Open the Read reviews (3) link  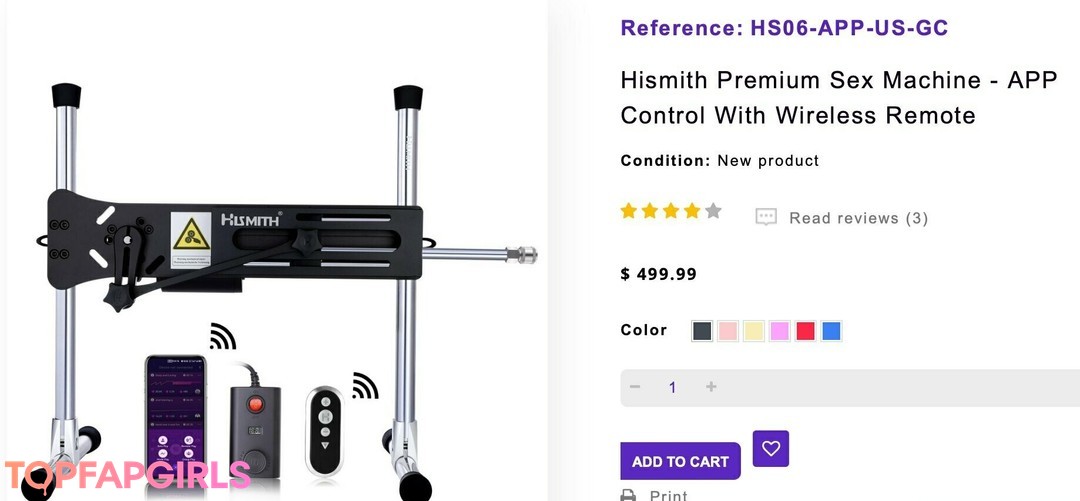858,218
